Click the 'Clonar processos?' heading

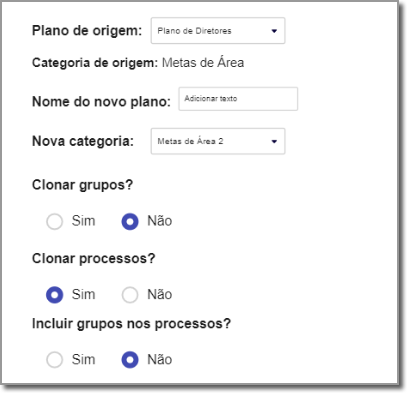(x=94, y=259)
